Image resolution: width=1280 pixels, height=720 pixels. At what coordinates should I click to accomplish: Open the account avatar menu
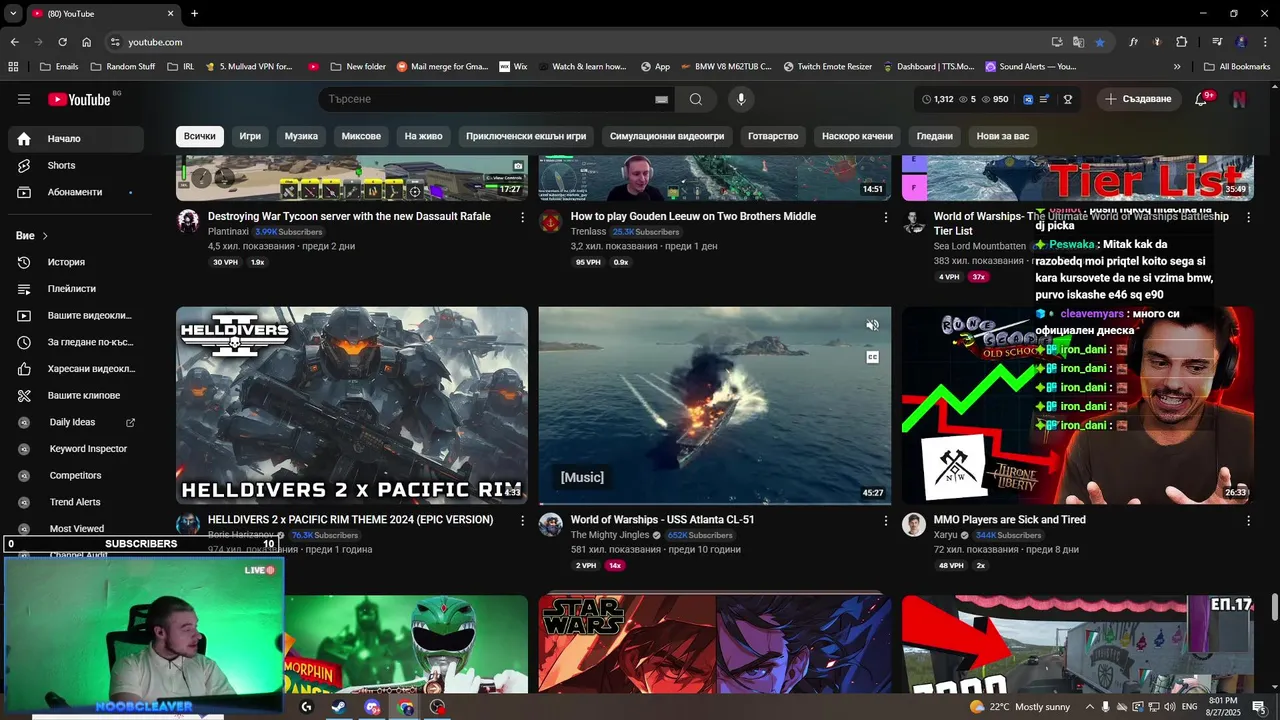tap(1239, 99)
